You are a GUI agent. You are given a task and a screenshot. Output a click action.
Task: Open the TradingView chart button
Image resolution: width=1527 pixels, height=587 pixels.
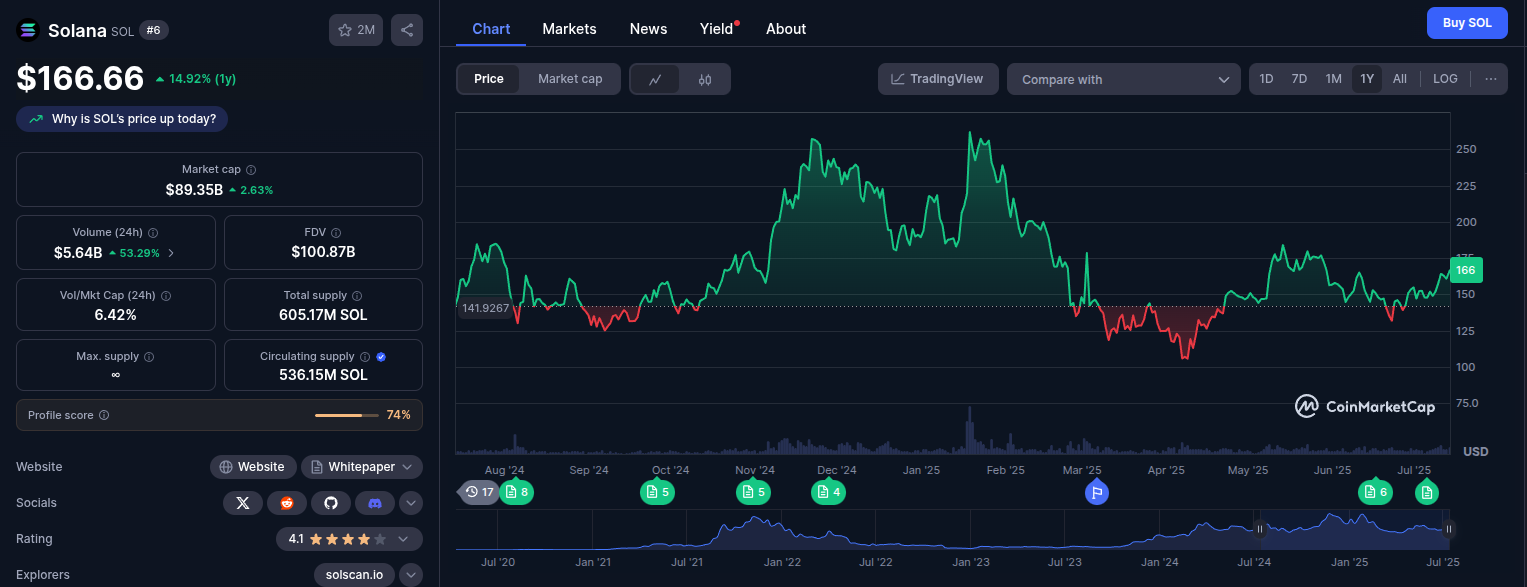(x=938, y=79)
